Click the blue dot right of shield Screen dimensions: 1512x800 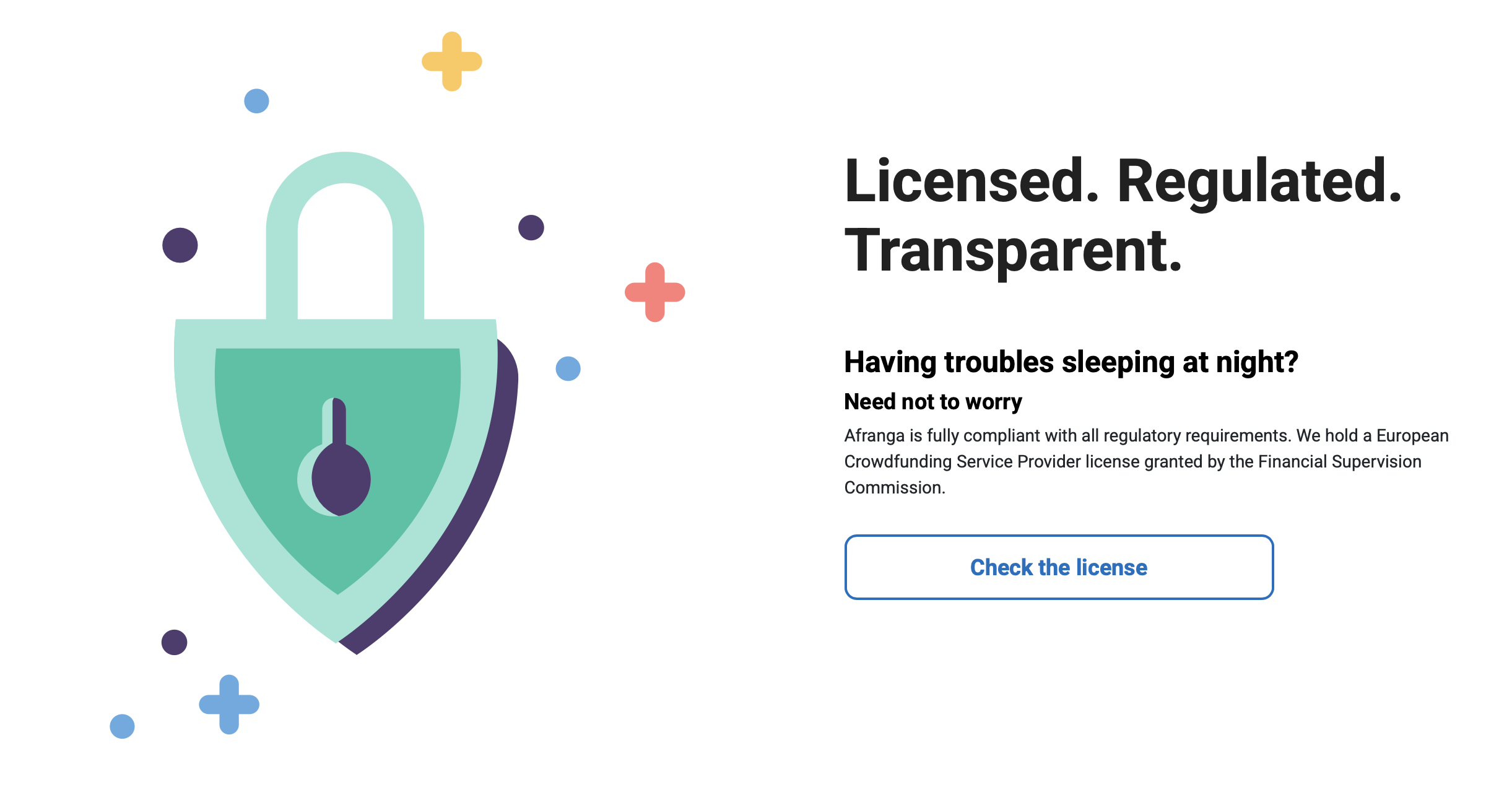click(568, 368)
